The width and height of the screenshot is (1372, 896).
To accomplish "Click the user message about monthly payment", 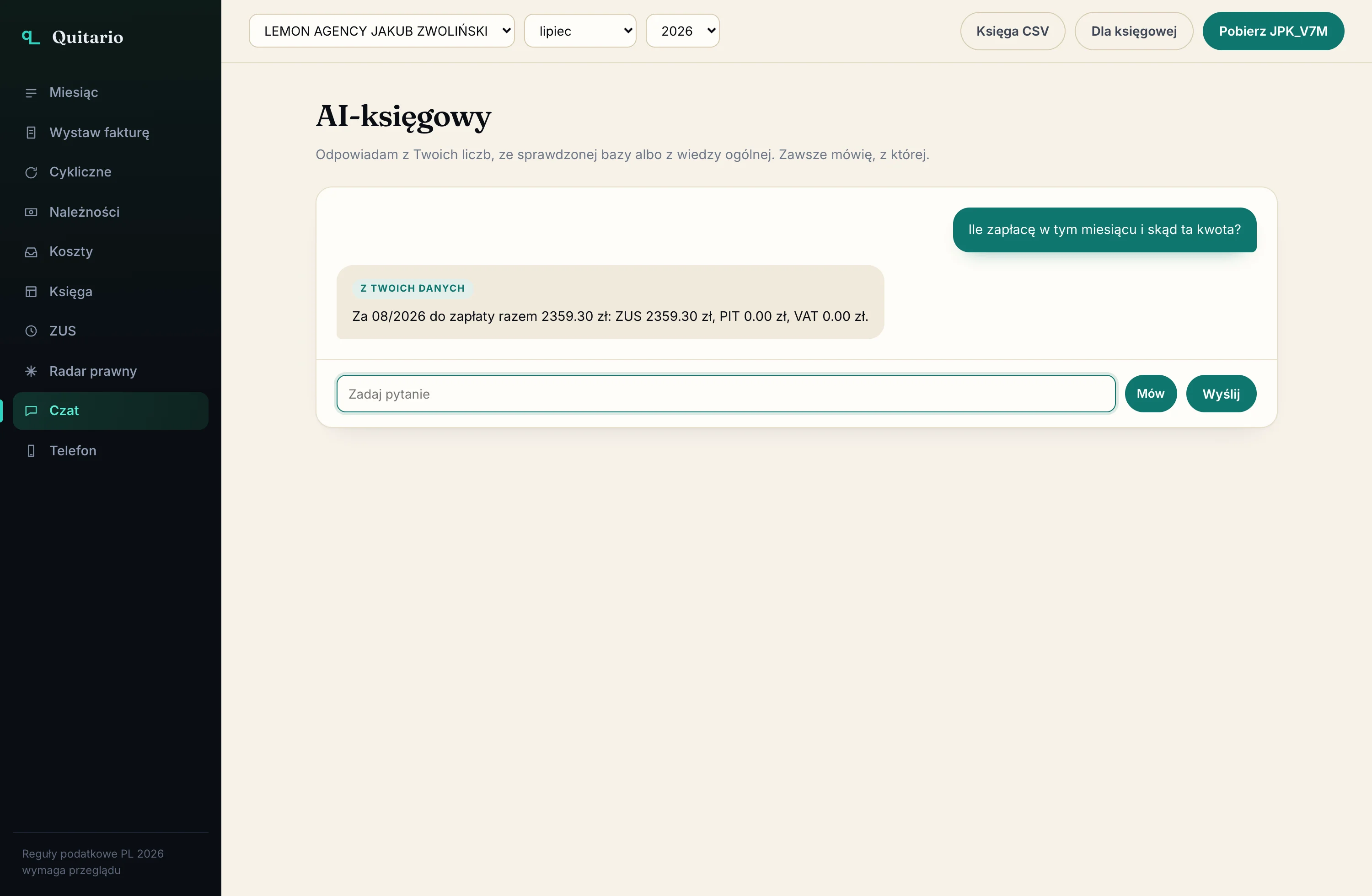I will tap(1104, 230).
